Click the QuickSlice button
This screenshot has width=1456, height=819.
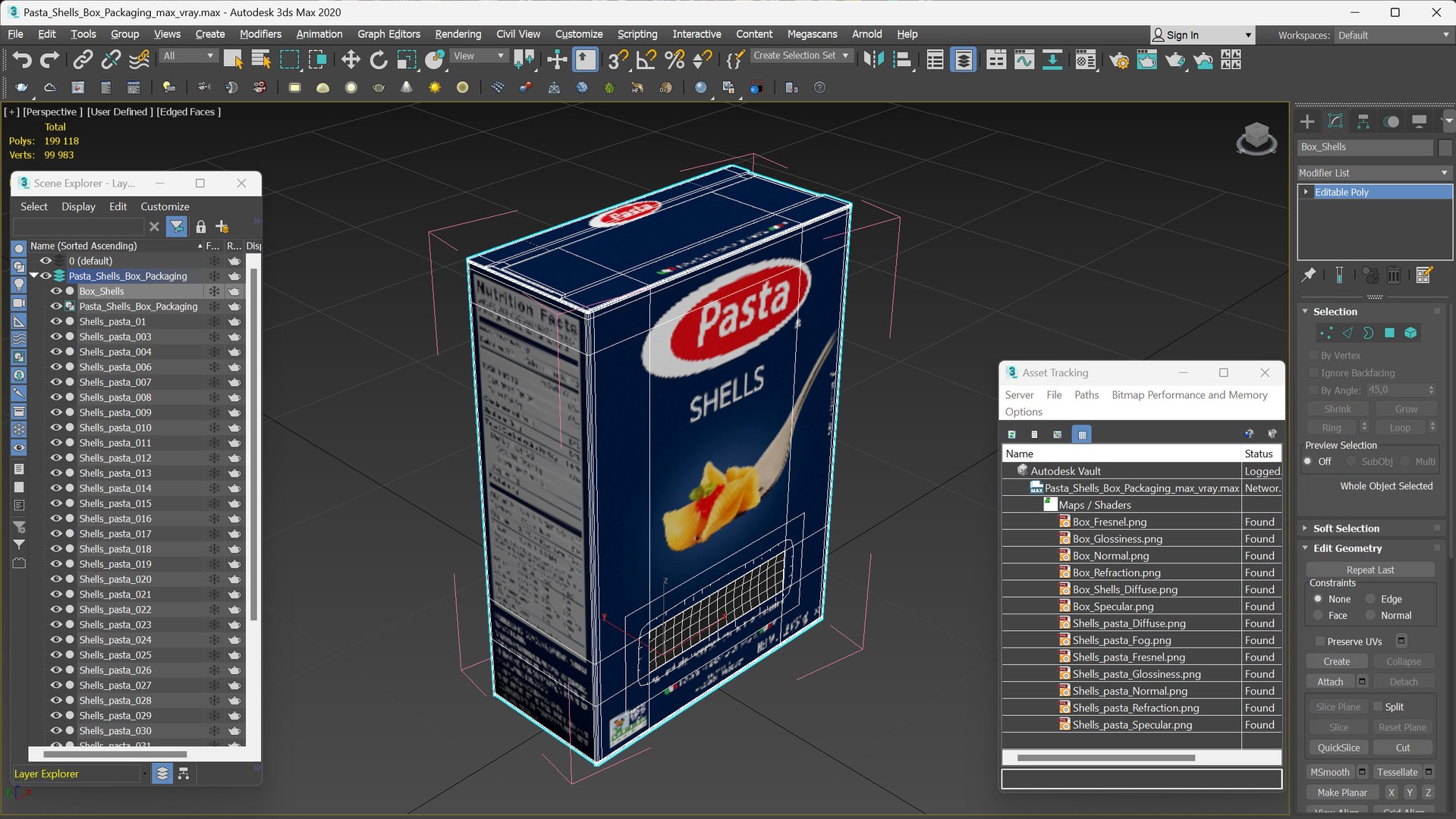pos(1338,748)
